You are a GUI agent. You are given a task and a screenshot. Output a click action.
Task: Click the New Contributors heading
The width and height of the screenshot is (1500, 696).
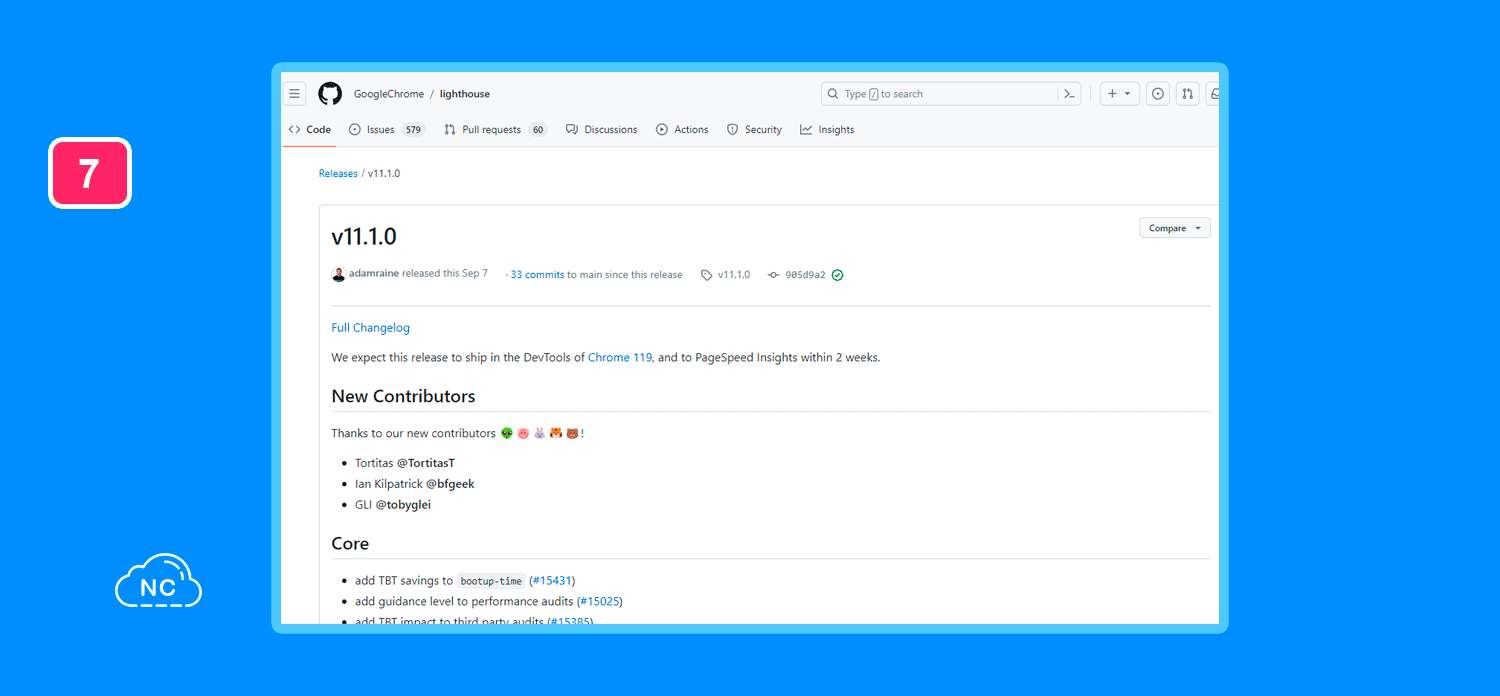tap(403, 397)
